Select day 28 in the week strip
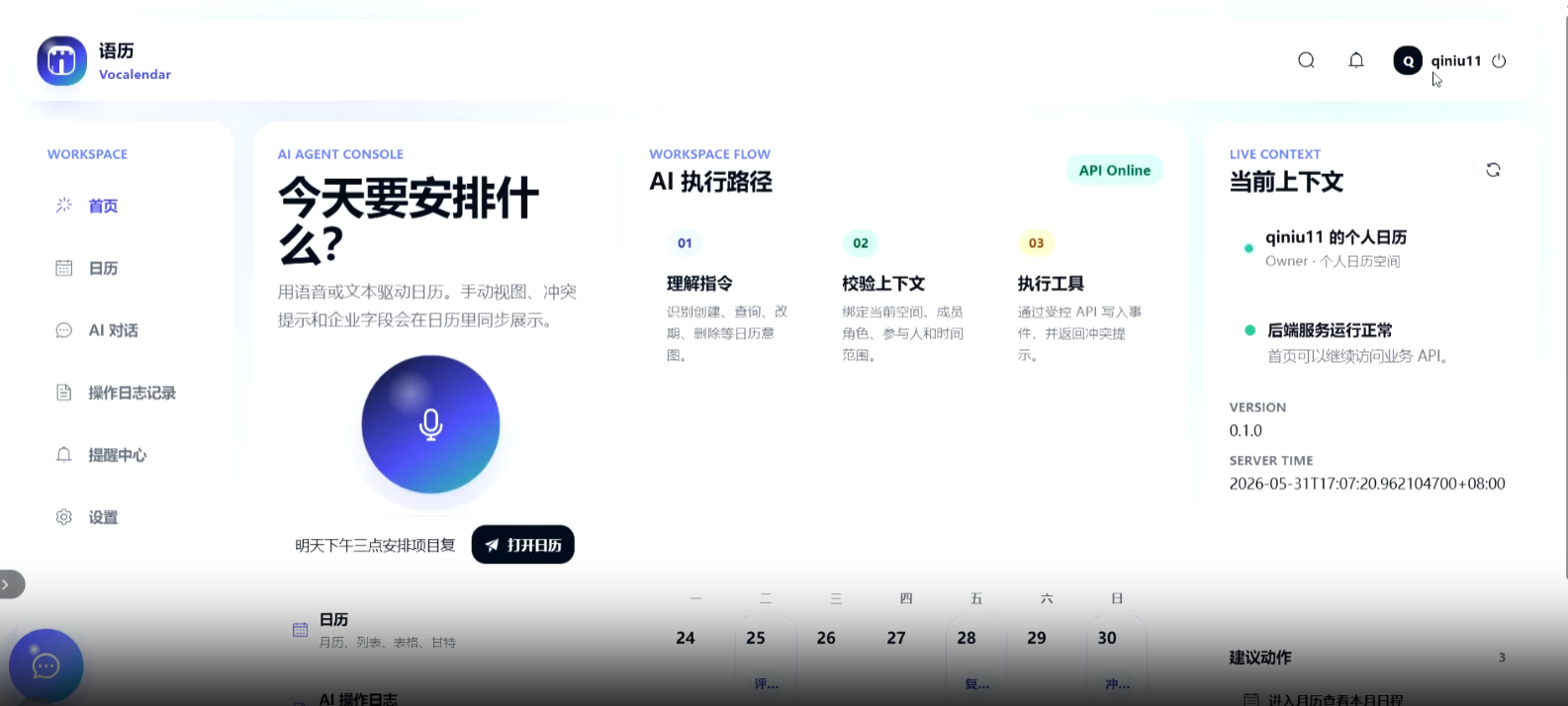 coord(967,639)
